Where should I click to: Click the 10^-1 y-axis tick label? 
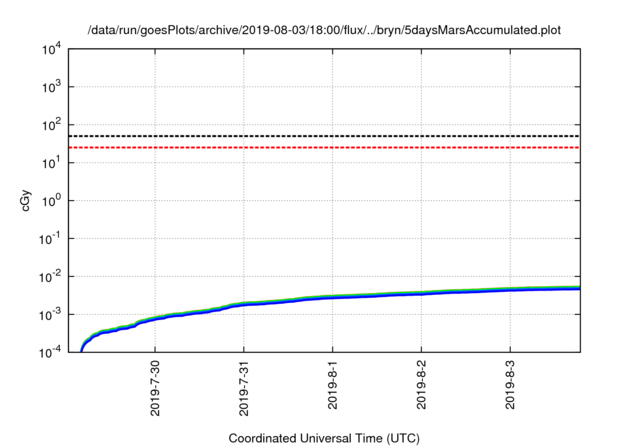51,239
